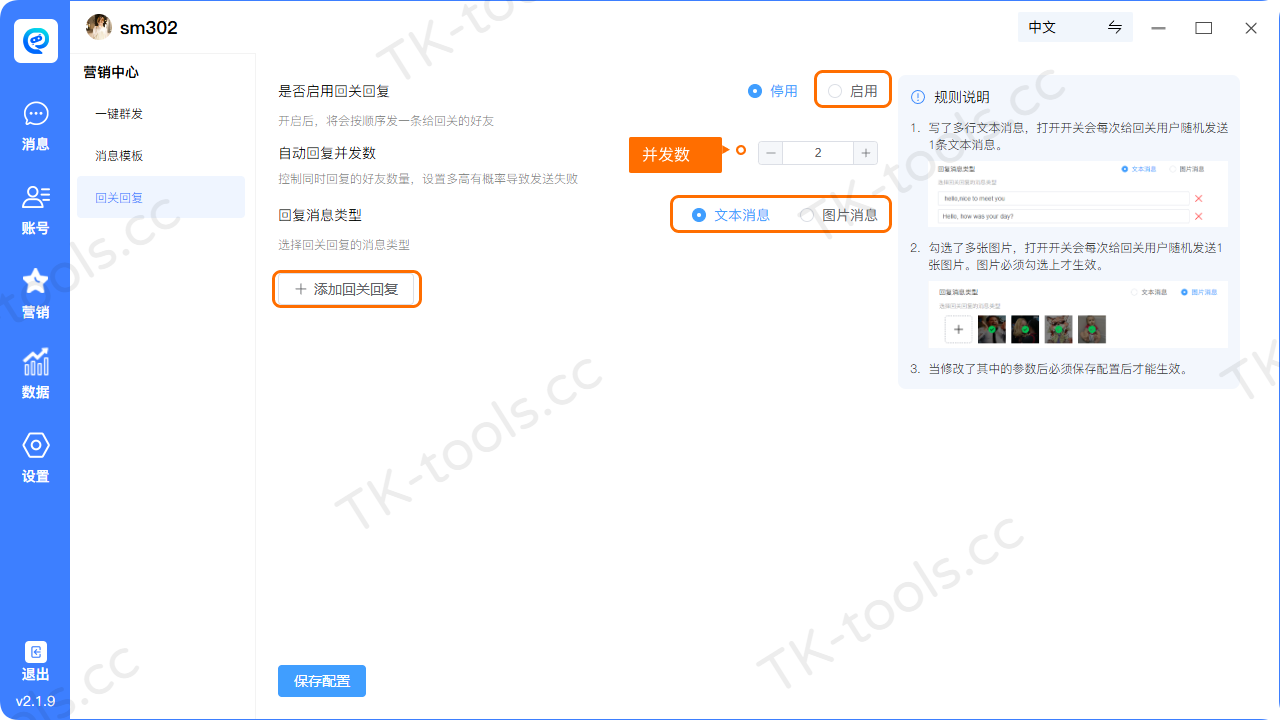Close the application window

tap(1251, 28)
